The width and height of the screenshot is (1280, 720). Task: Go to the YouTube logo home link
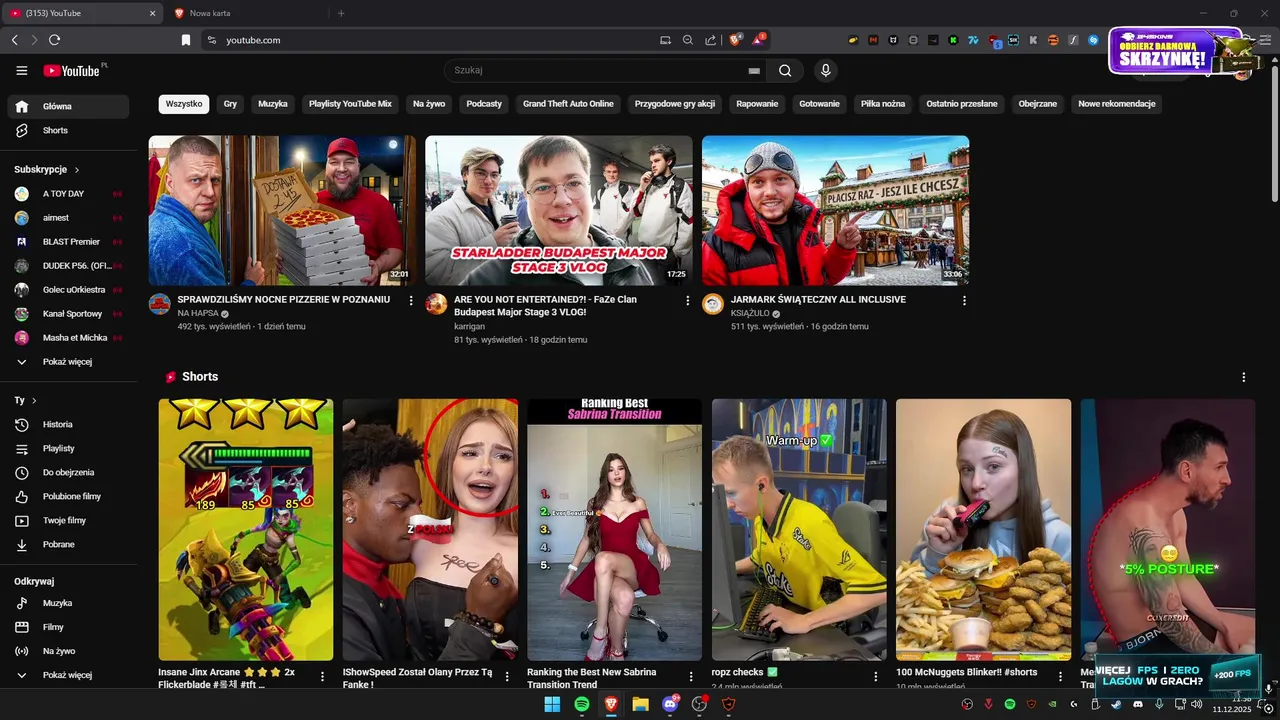tap(71, 70)
